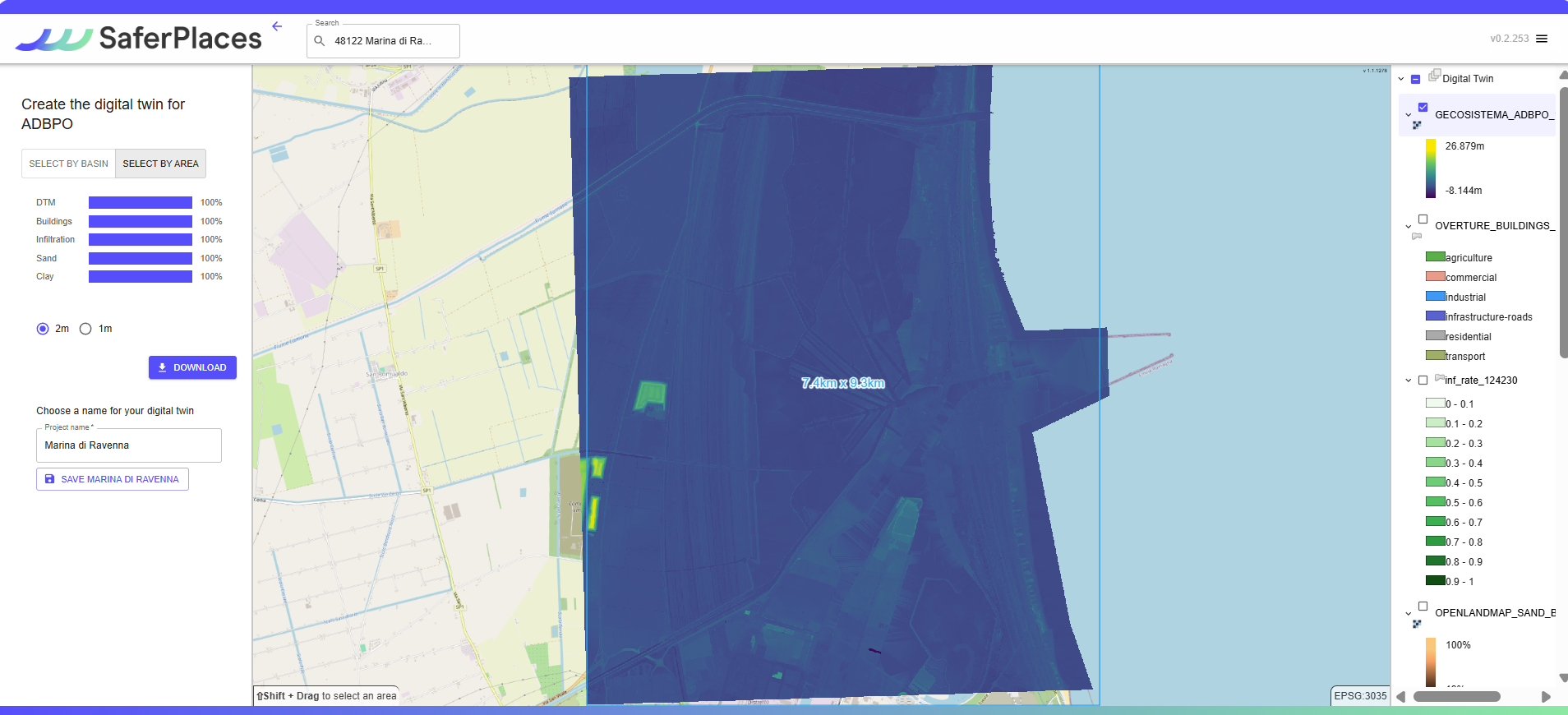Click the OVERTURE_BUILDINGS vector layer icon

(x=1417, y=237)
